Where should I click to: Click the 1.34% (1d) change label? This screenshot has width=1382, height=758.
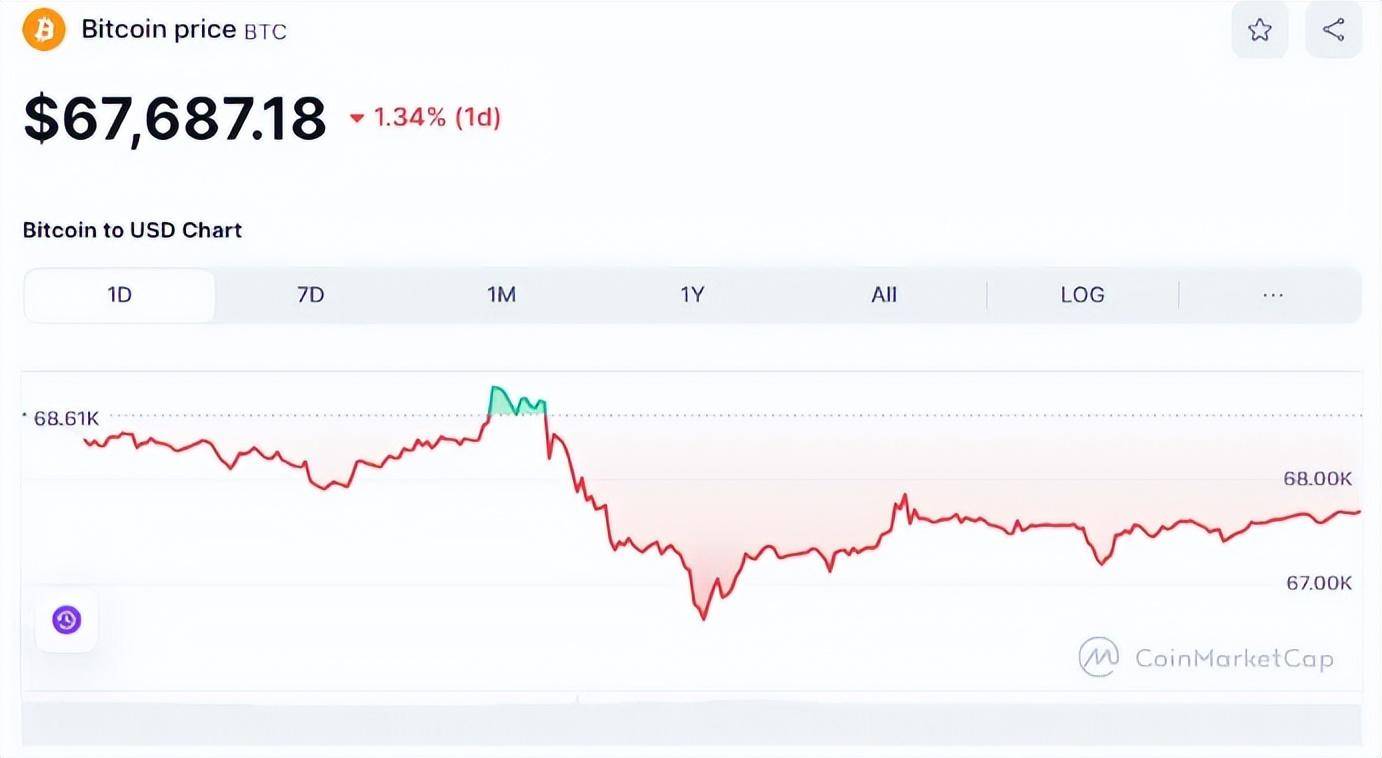436,118
